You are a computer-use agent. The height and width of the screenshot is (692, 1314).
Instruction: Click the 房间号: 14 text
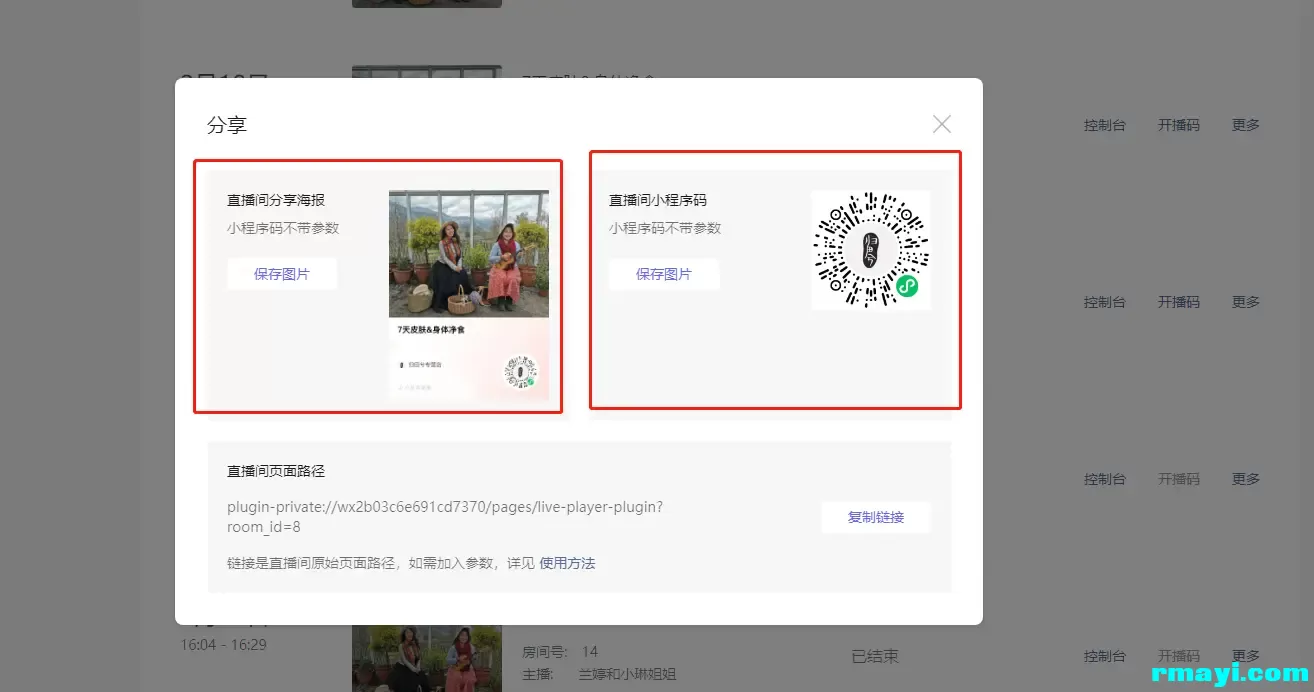[560, 651]
